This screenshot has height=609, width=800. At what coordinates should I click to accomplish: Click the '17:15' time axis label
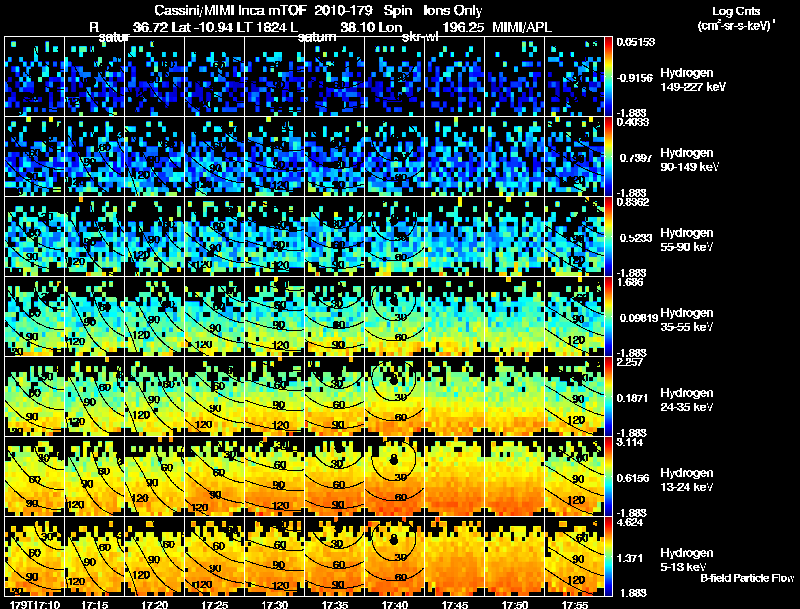pos(94,604)
